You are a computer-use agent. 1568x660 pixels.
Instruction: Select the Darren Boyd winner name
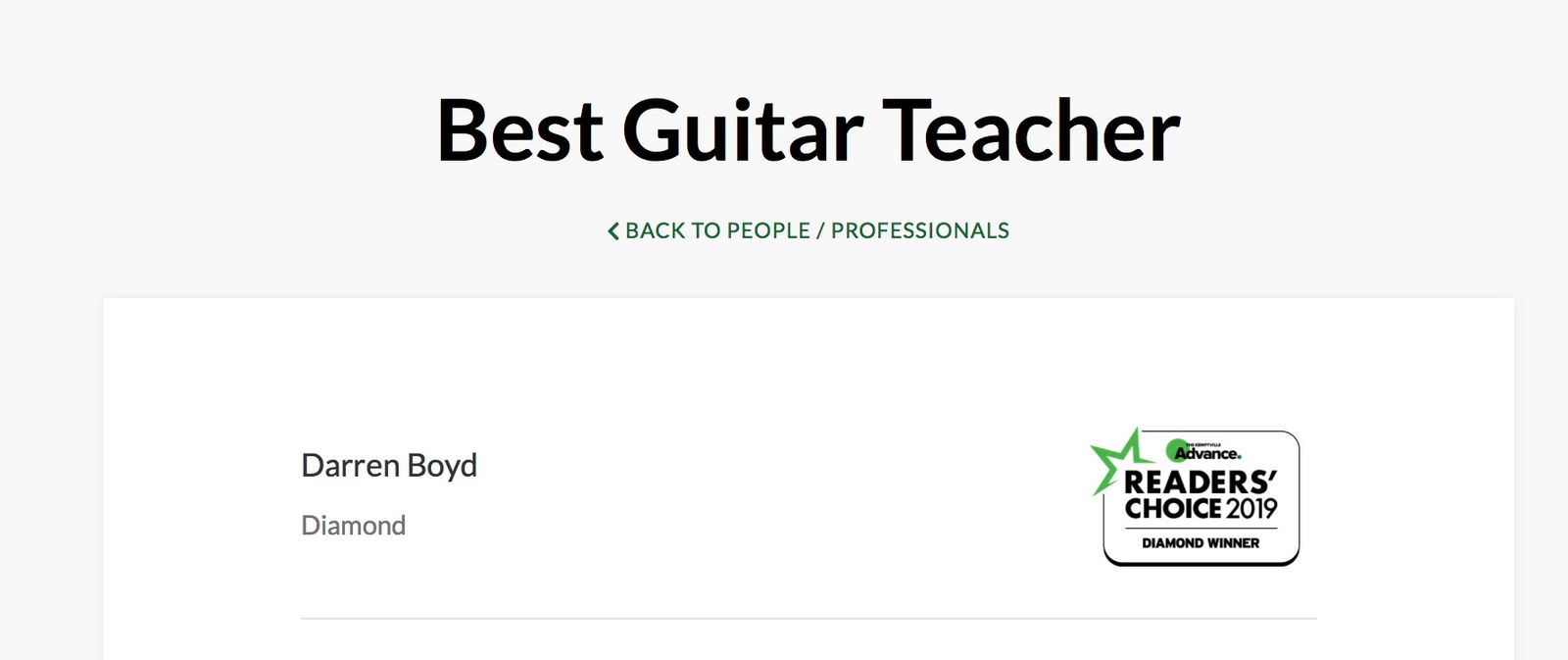coord(389,465)
